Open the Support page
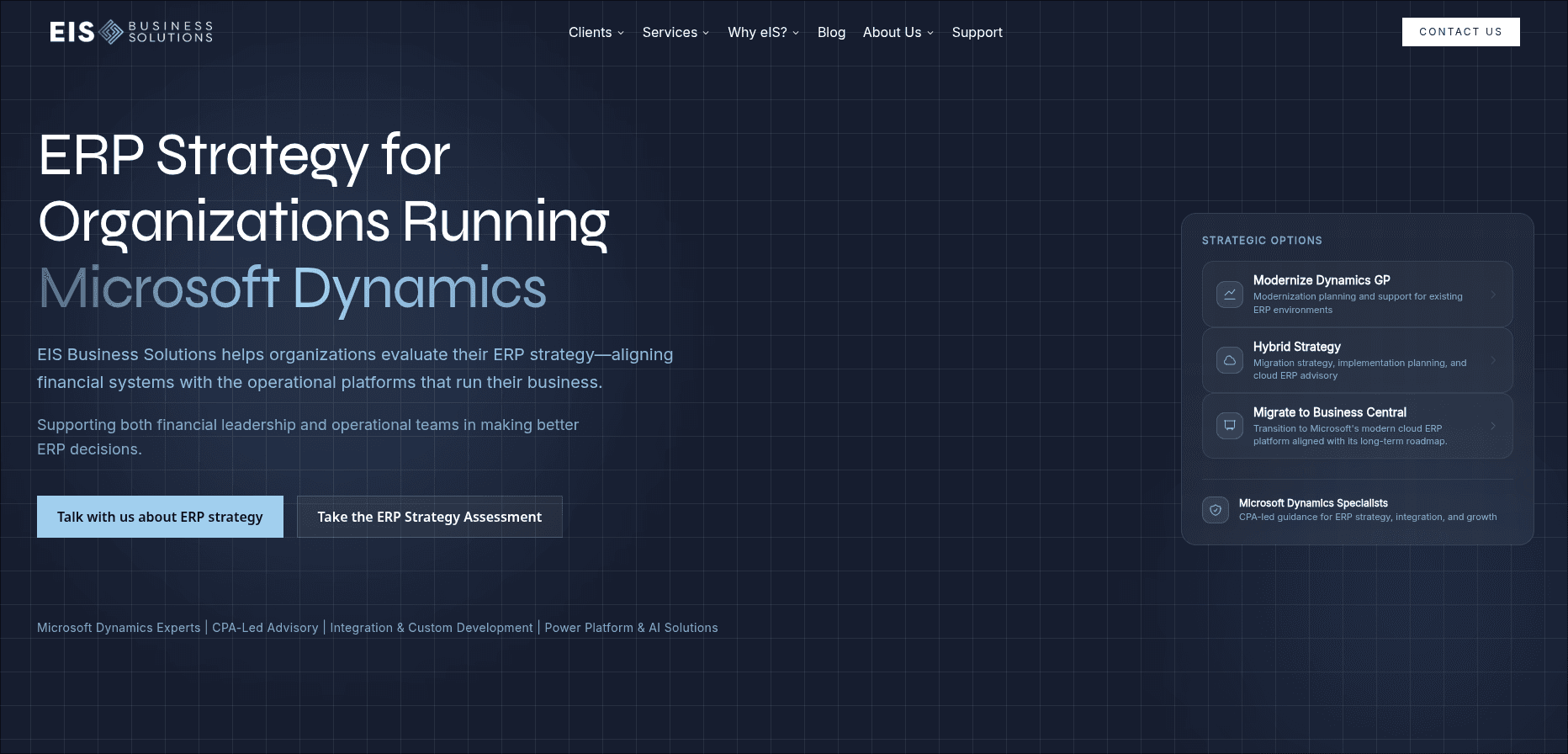The height and width of the screenshot is (754, 1568). tap(977, 32)
